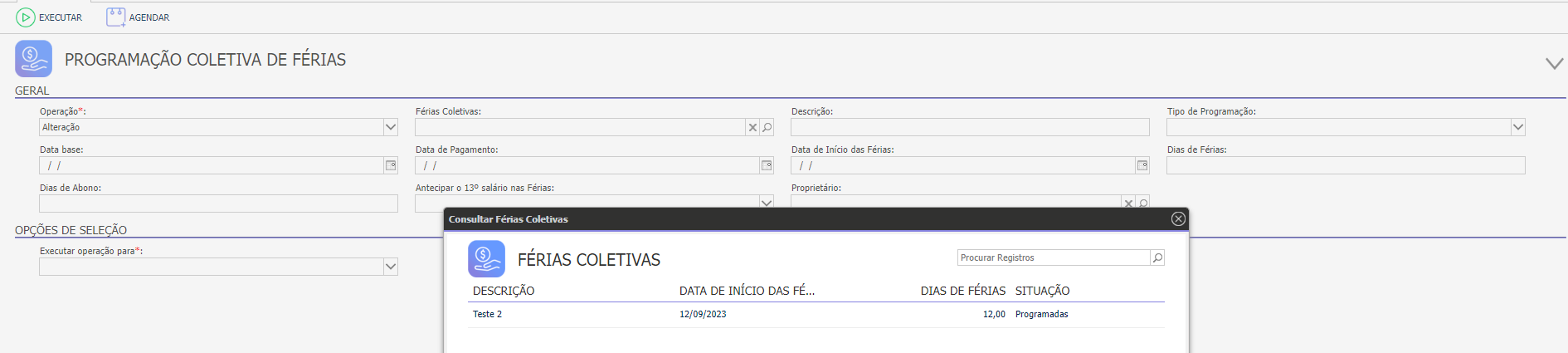Open Férias Coletivas lookup magnifier icon
The height and width of the screenshot is (353, 1568).
[767, 127]
